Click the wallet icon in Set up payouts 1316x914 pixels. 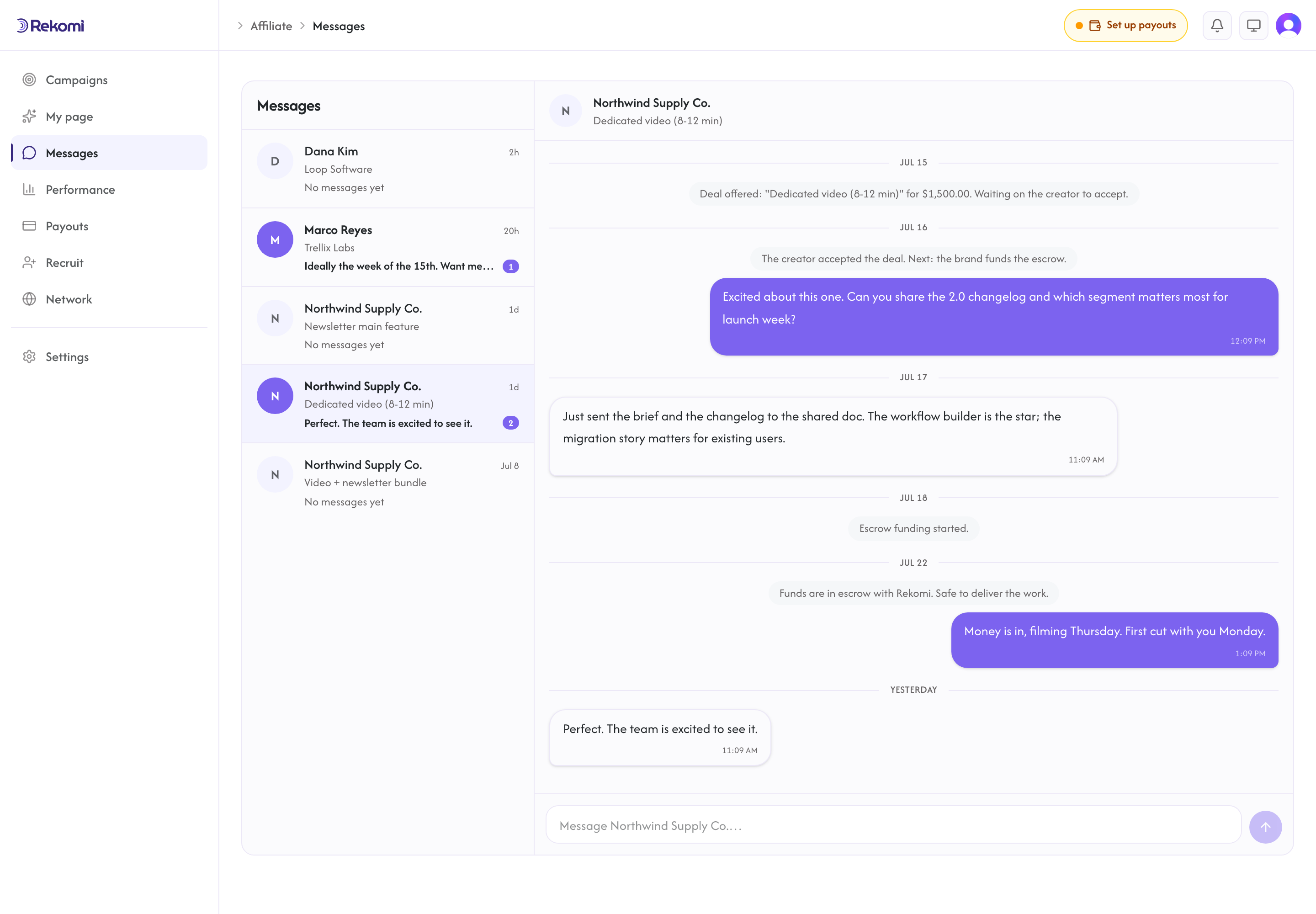click(x=1095, y=25)
